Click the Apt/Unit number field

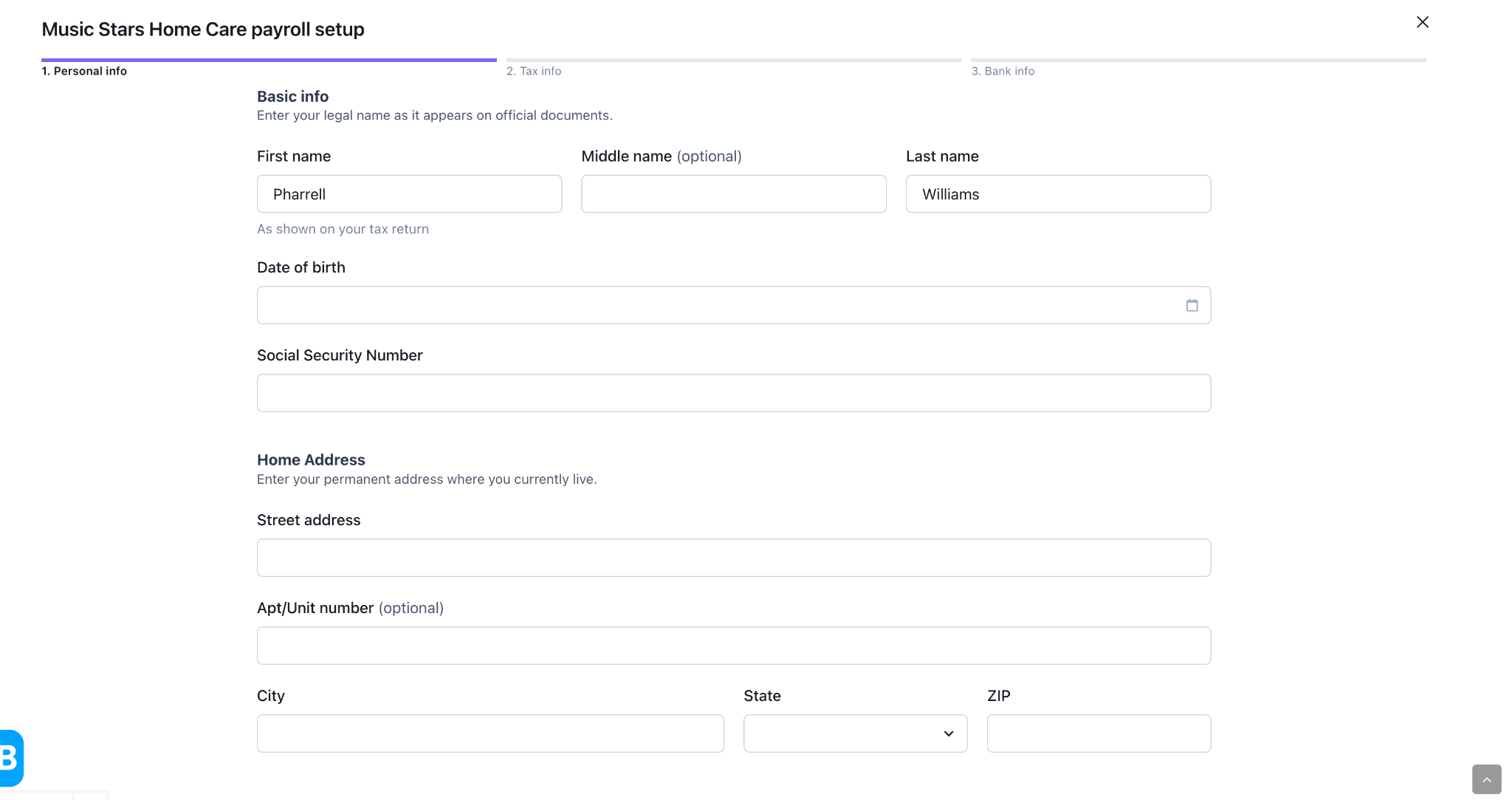coord(733,646)
